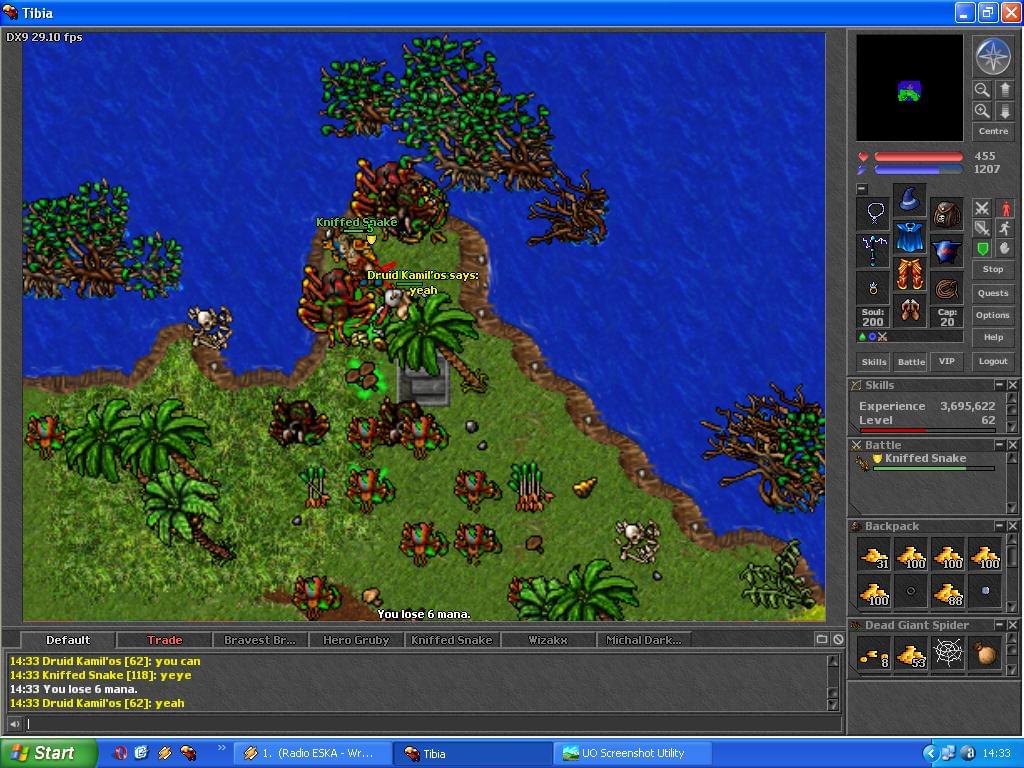The width and height of the screenshot is (1024, 768).
Task: Move the minimap one floor up
Action: pyautogui.click(x=1005, y=89)
